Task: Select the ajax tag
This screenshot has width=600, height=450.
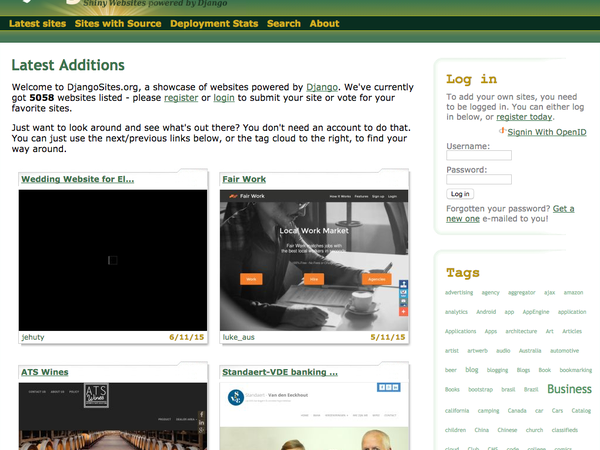Action: tap(549, 293)
